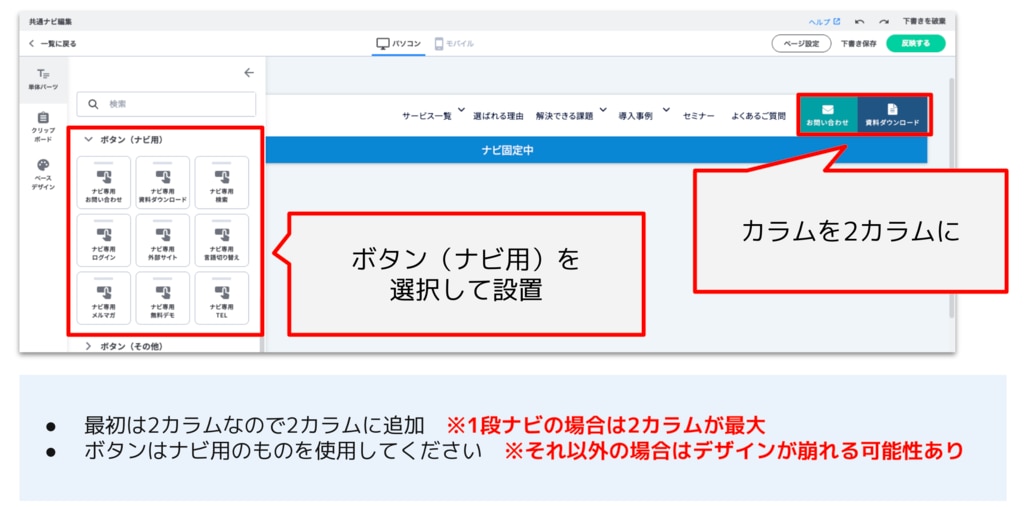Open the クリップボード sidebar panel

[x=42, y=126]
